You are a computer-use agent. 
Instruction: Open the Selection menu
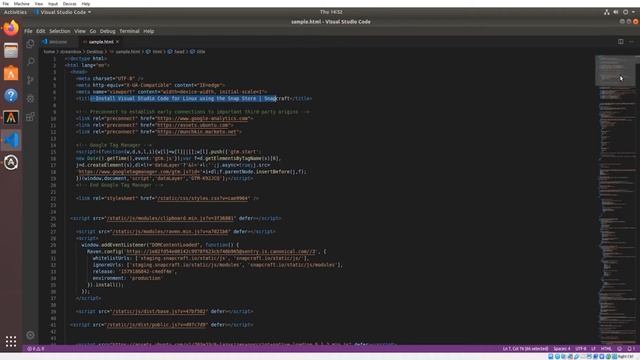pos(60,31)
